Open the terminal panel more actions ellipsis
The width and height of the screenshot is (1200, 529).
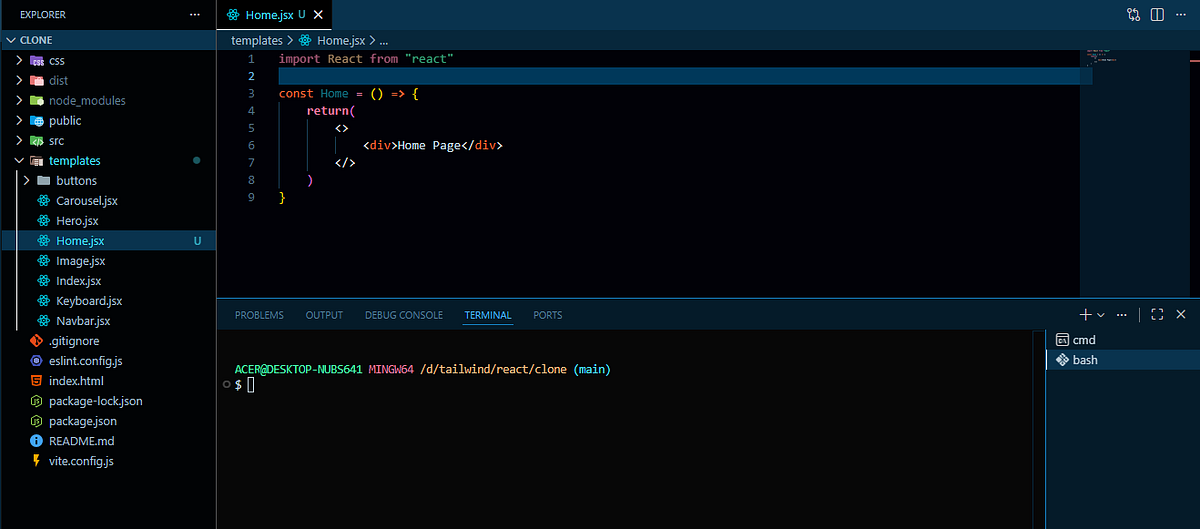tap(1123, 314)
